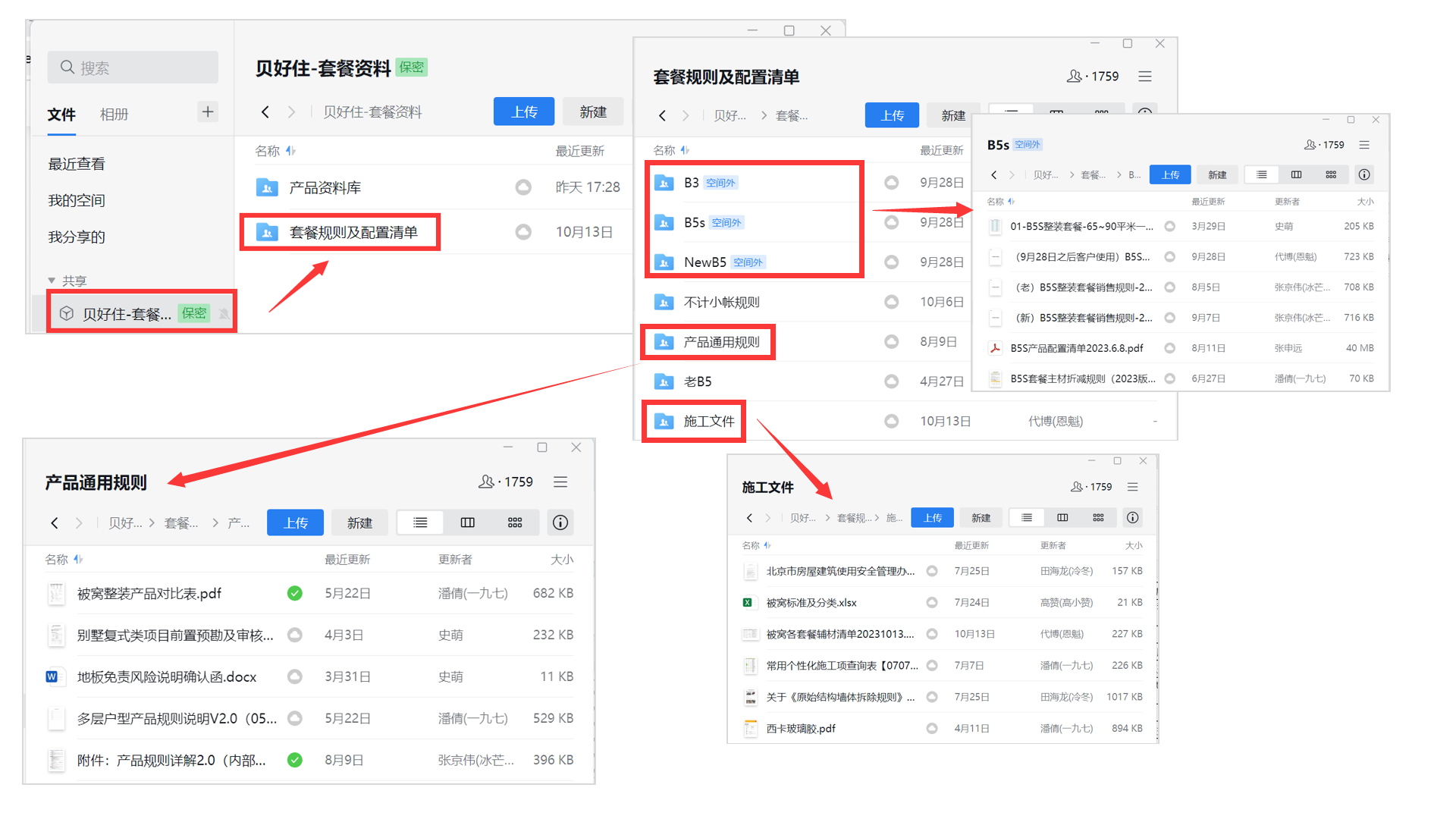This screenshot has width=1456, height=819.
Task: Click the 搜索 search field
Action: pos(133,67)
